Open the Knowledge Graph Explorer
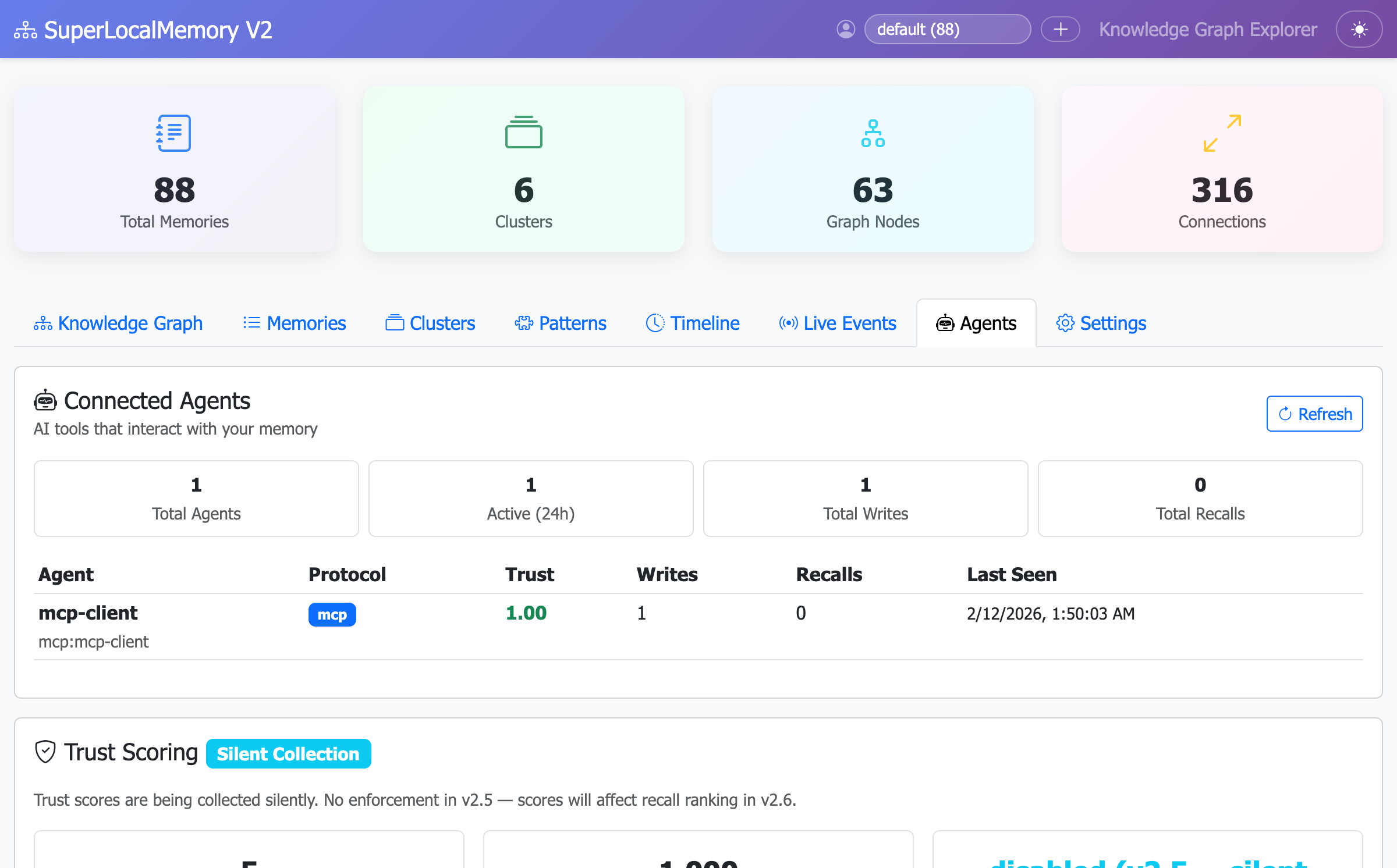1397x868 pixels. [x=1207, y=29]
